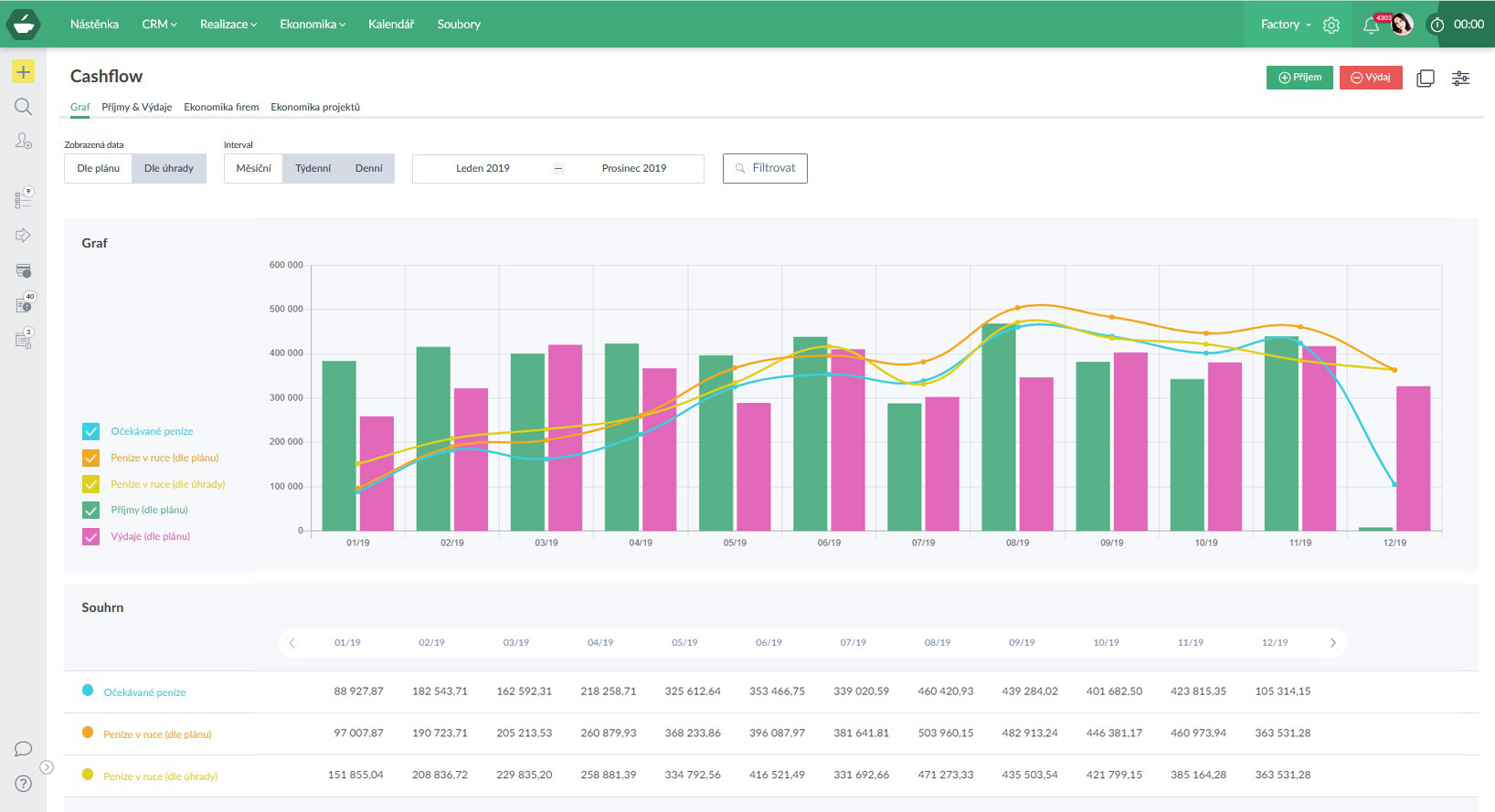Image resolution: width=1495 pixels, height=812 pixels.
Task: Click the time tracker stopwatch icon
Action: [x=1437, y=25]
